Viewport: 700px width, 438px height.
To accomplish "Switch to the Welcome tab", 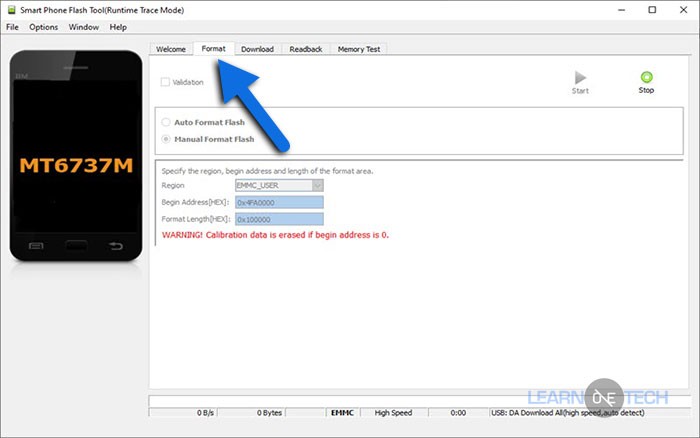I will click(x=171, y=49).
